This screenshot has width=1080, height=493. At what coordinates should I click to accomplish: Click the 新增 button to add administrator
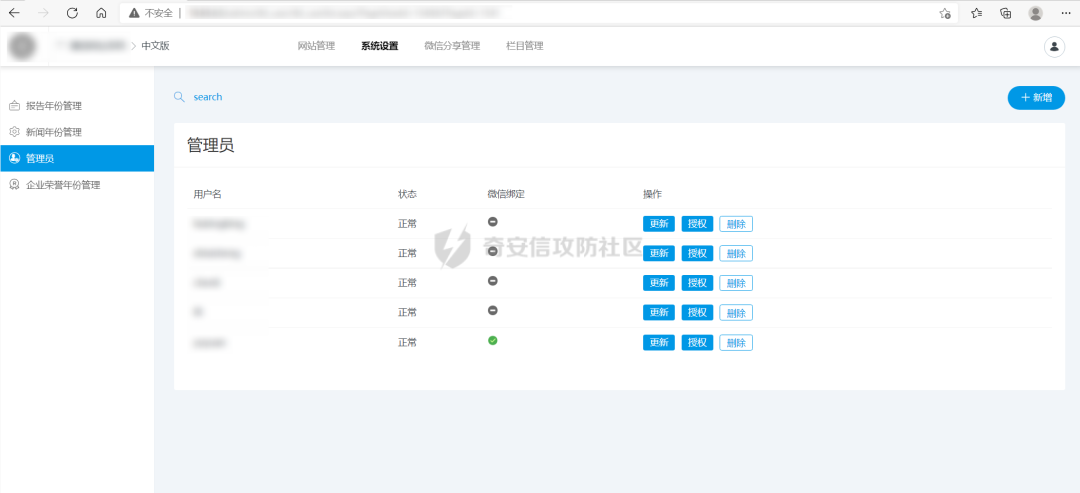click(x=1036, y=98)
